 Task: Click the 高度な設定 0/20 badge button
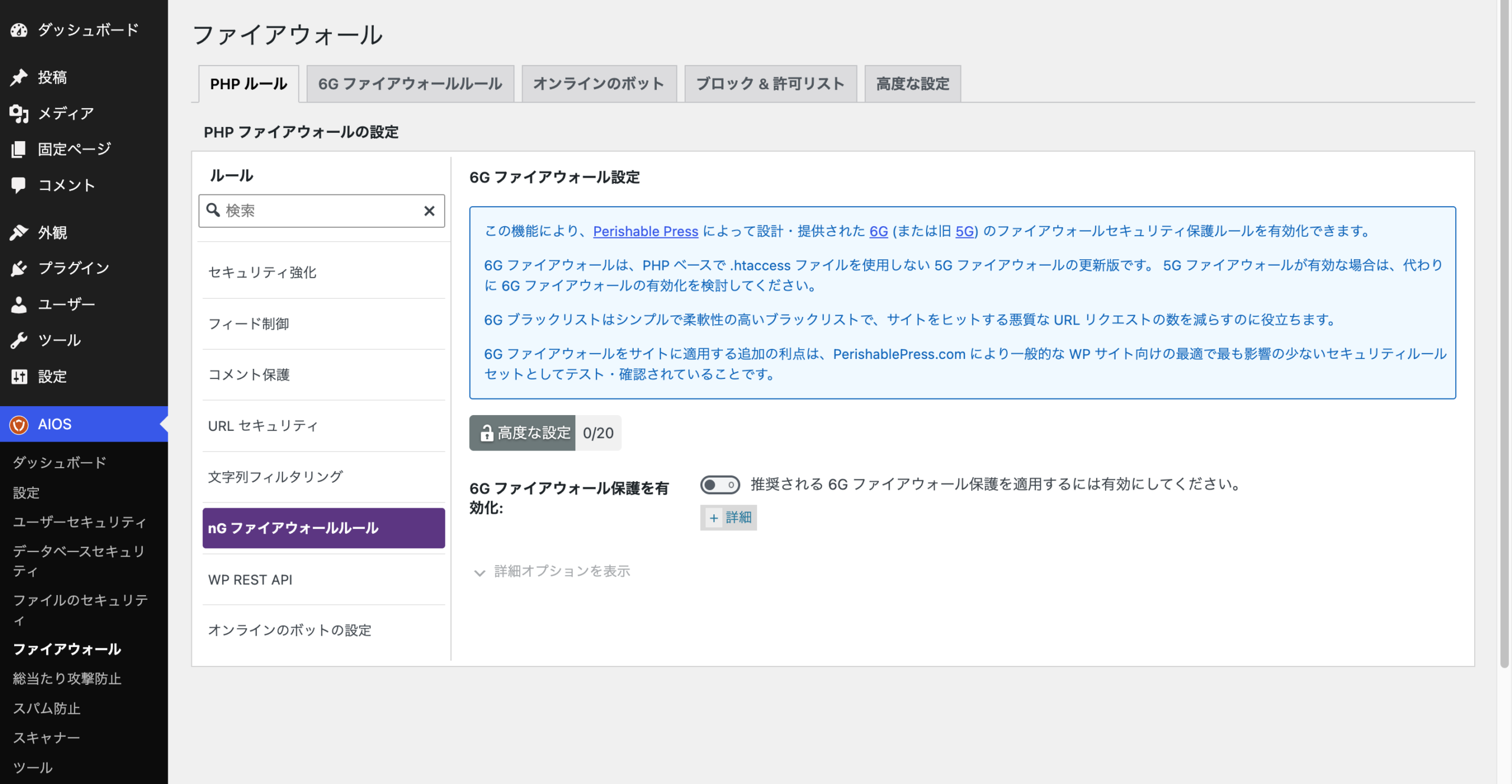(545, 433)
